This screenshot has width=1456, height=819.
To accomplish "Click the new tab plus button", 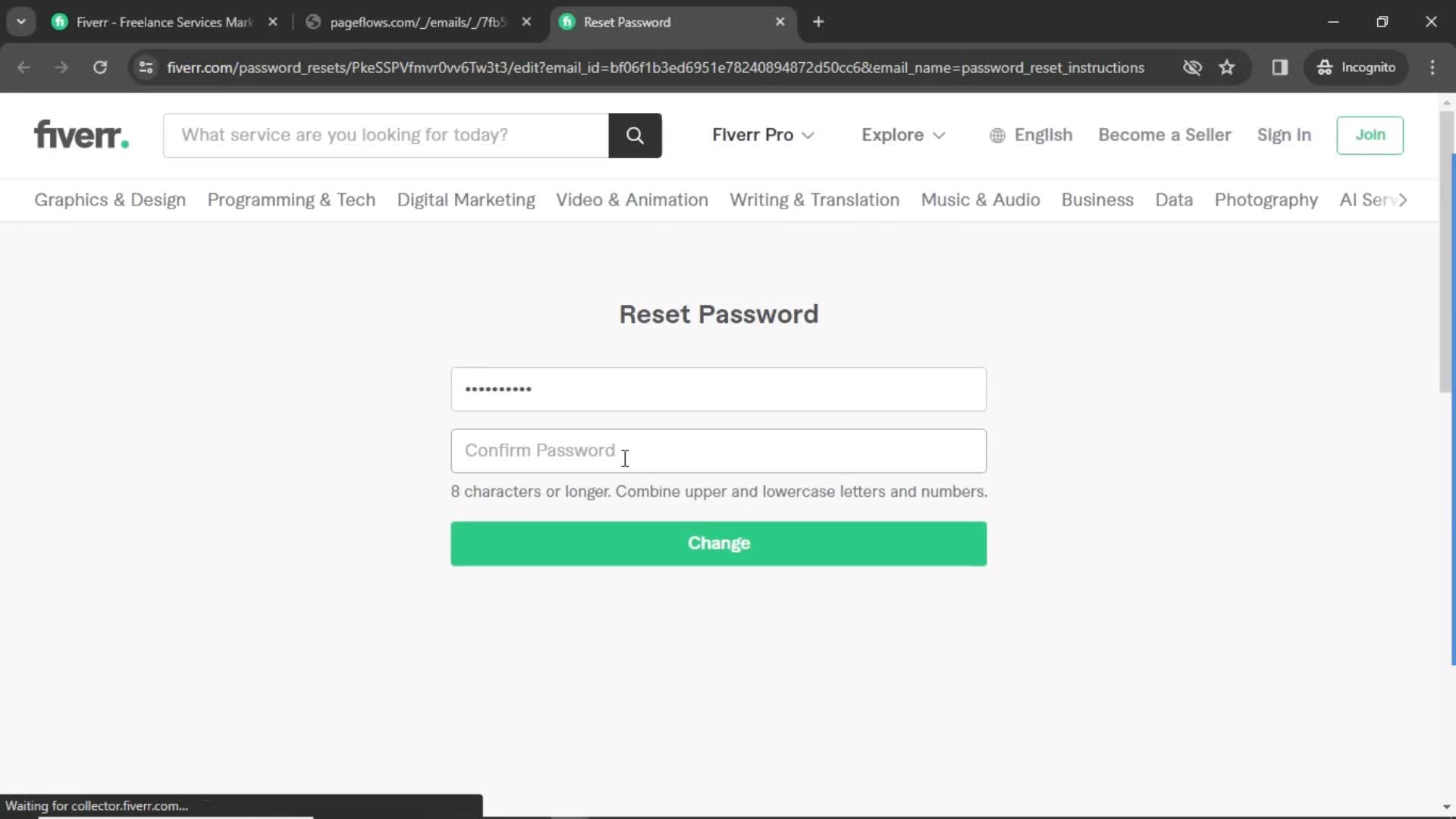I will tap(817, 21).
